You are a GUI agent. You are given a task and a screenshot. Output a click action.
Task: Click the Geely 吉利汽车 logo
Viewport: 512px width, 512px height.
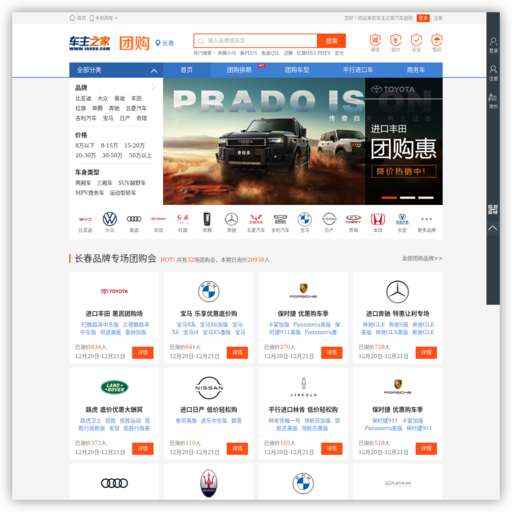tap(280, 219)
